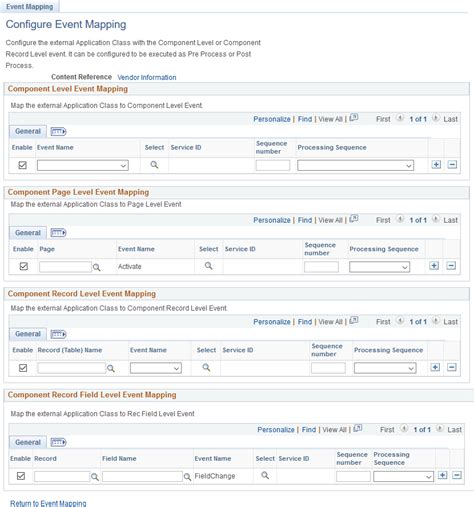Image resolution: width=474 pixels, height=507 pixels.
Task: Open Event Name dropdown in Component Level grid
Action: point(83,165)
